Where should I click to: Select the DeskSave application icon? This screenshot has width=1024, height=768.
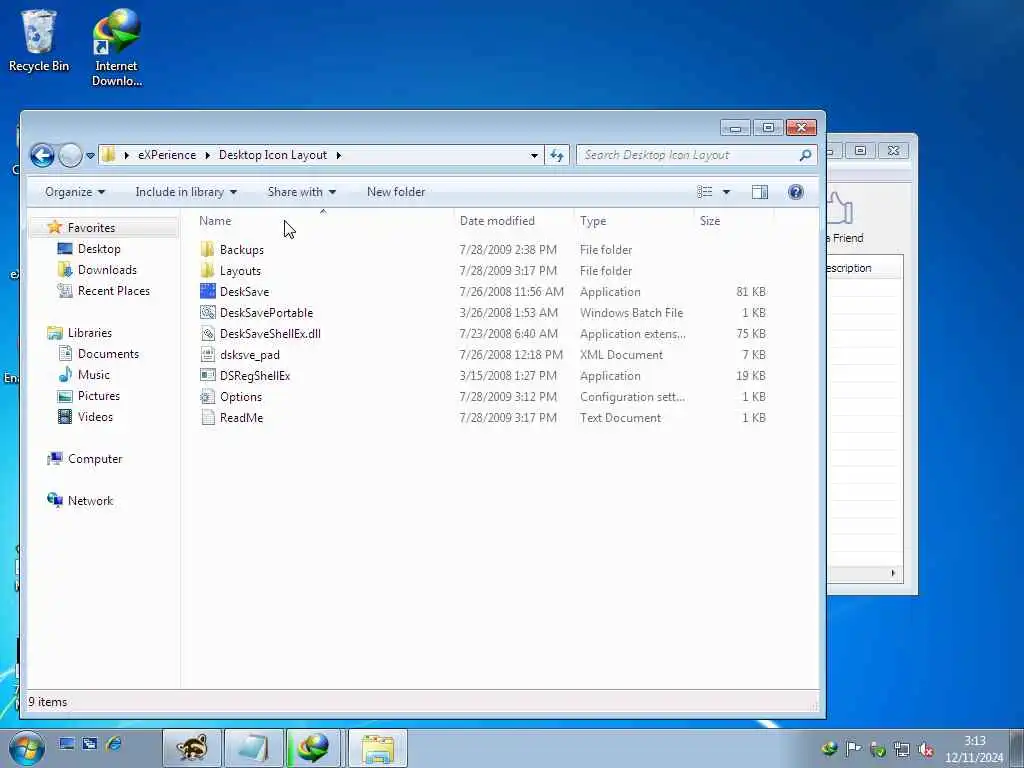coord(208,291)
